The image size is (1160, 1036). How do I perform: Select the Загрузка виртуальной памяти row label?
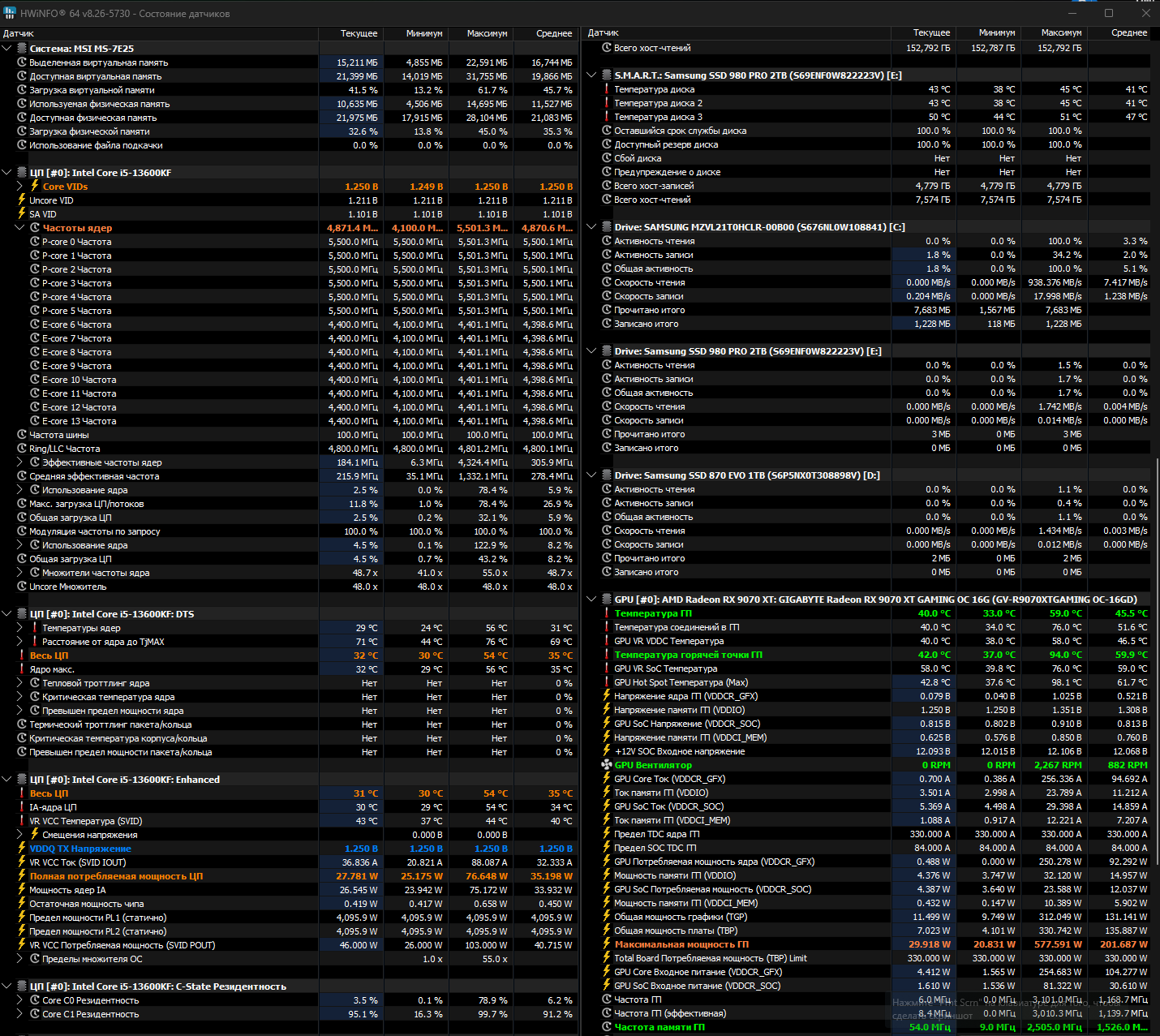coord(92,90)
